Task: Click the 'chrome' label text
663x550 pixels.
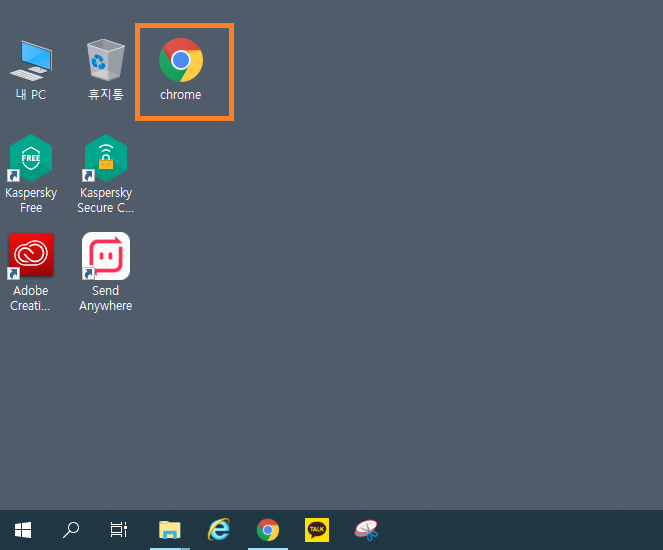Action: point(181,95)
